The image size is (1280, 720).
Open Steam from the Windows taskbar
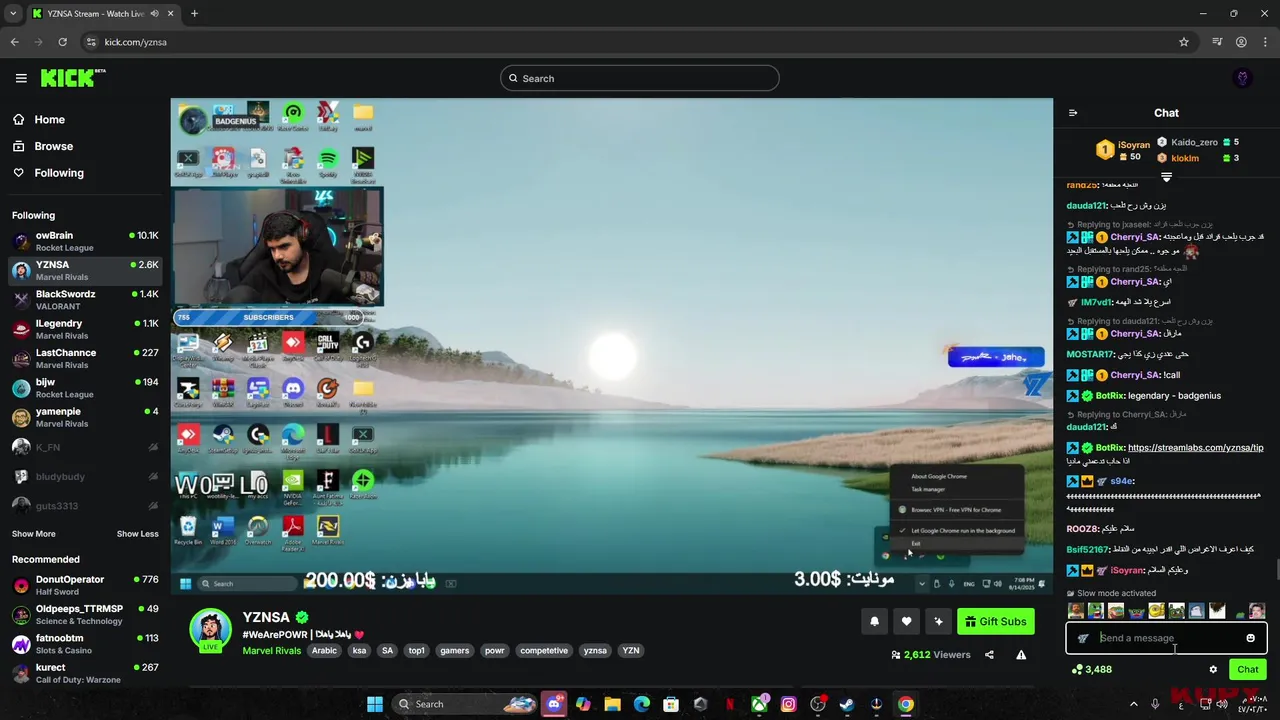coord(847,704)
